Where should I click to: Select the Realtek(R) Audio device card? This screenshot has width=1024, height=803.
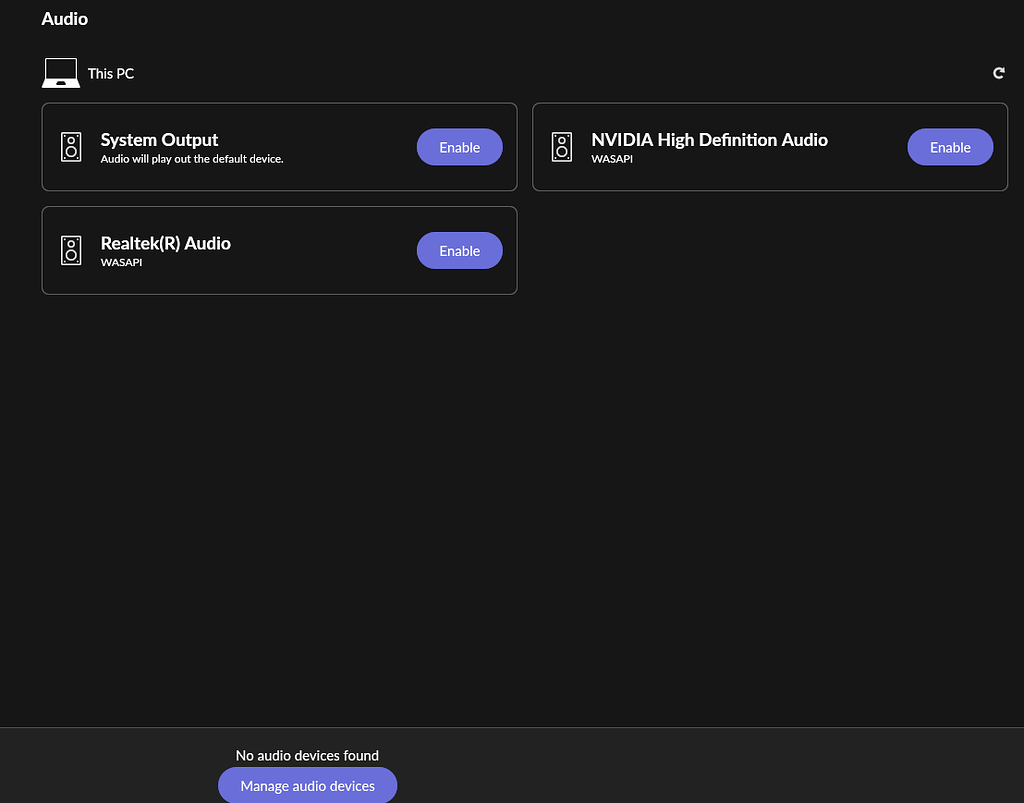[279, 250]
